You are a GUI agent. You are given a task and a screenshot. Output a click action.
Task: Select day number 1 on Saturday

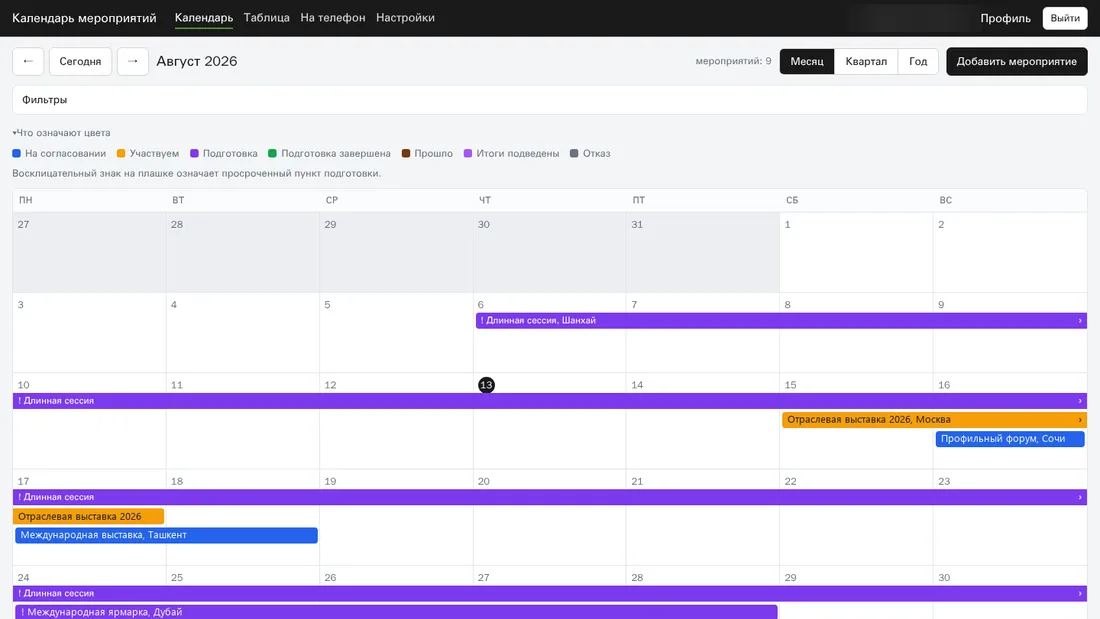[788, 225]
